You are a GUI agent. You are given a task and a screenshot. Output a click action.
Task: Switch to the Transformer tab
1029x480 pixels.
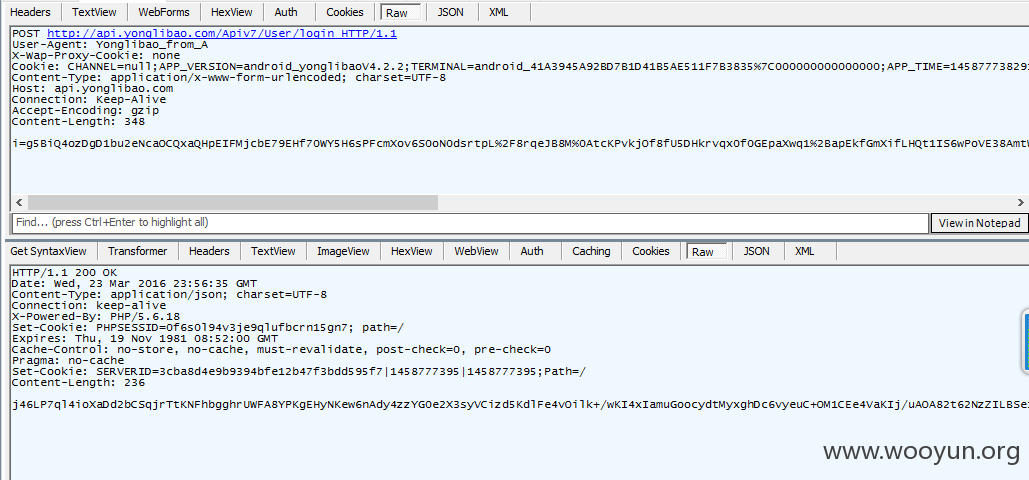pos(138,251)
